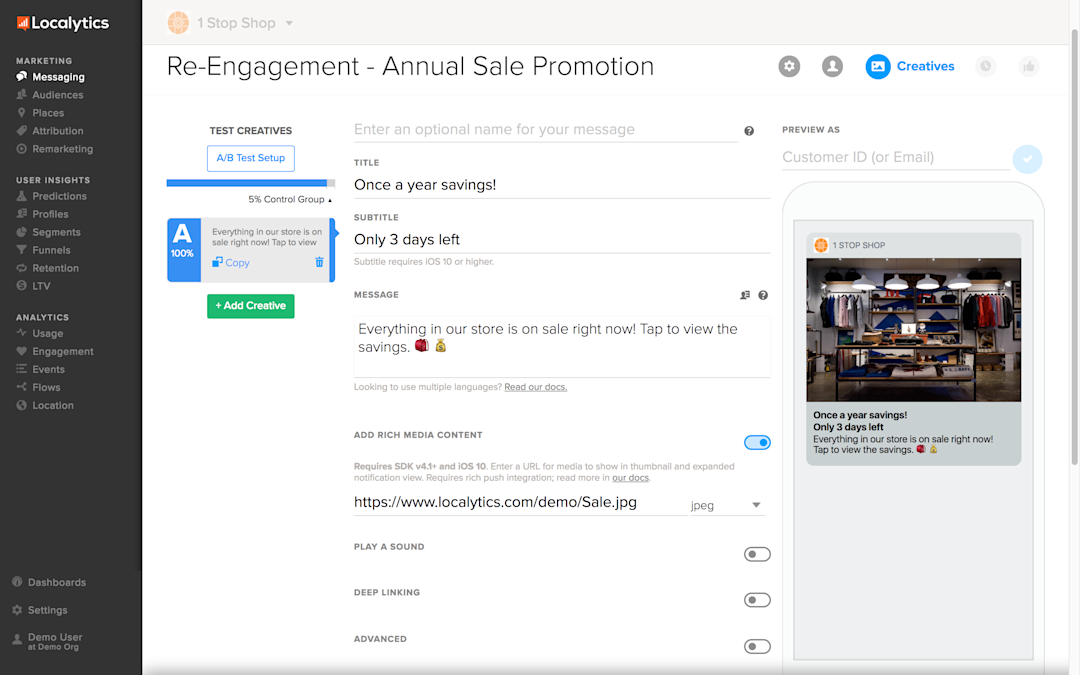This screenshot has width=1080, height=675.
Task: Click the store image in preview
Action: pos(913,330)
